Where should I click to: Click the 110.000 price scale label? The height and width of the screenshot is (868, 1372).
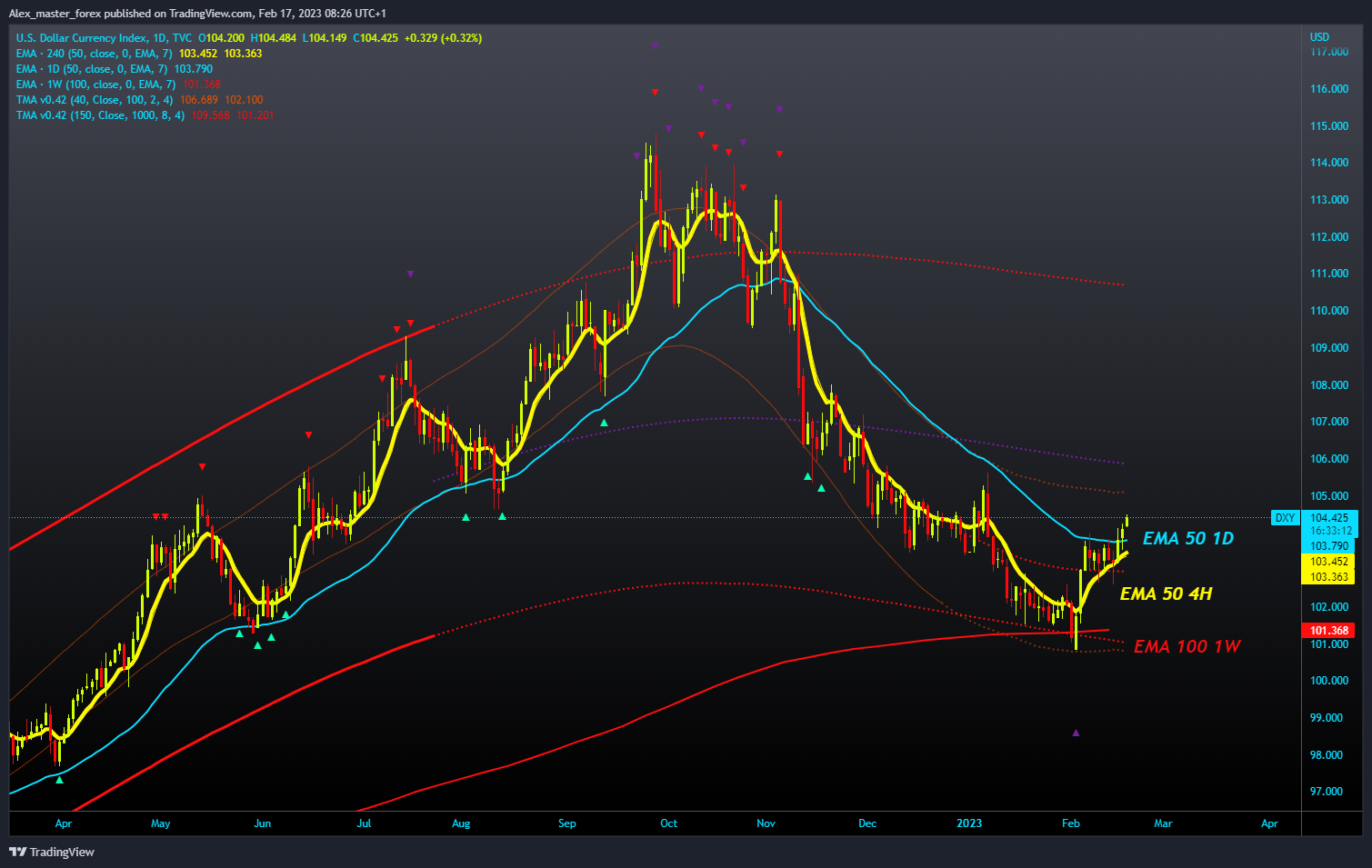click(1329, 311)
